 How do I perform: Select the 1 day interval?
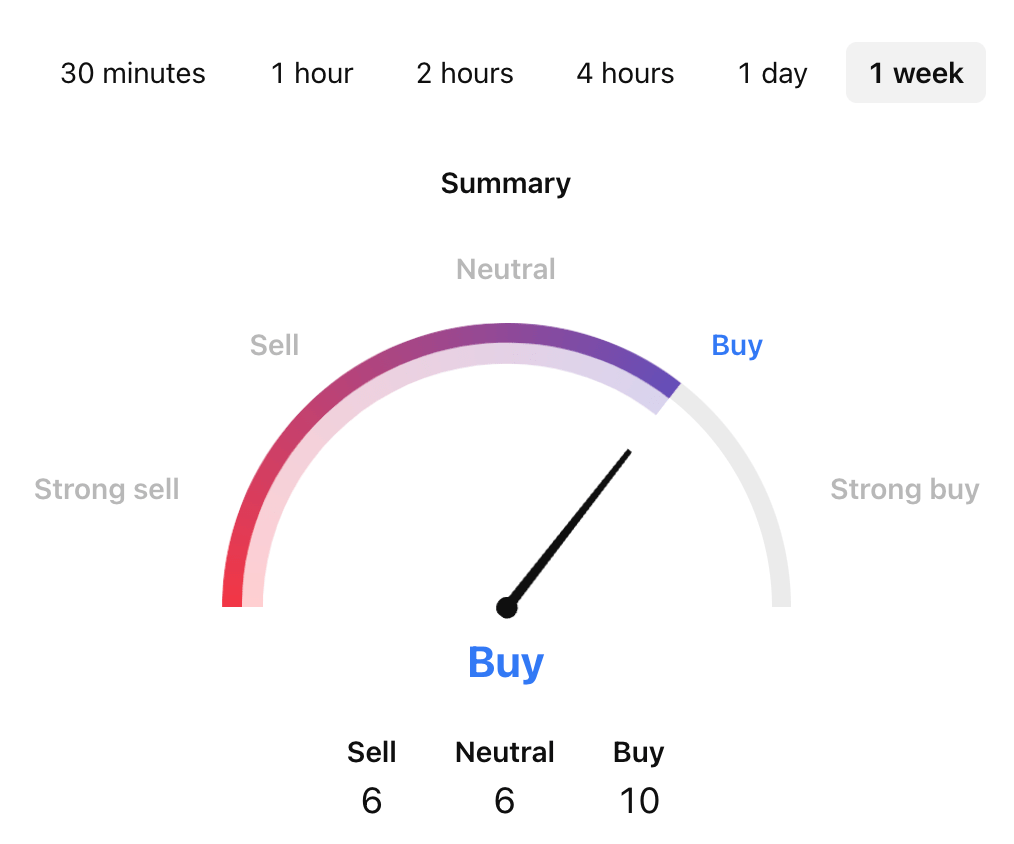772,73
